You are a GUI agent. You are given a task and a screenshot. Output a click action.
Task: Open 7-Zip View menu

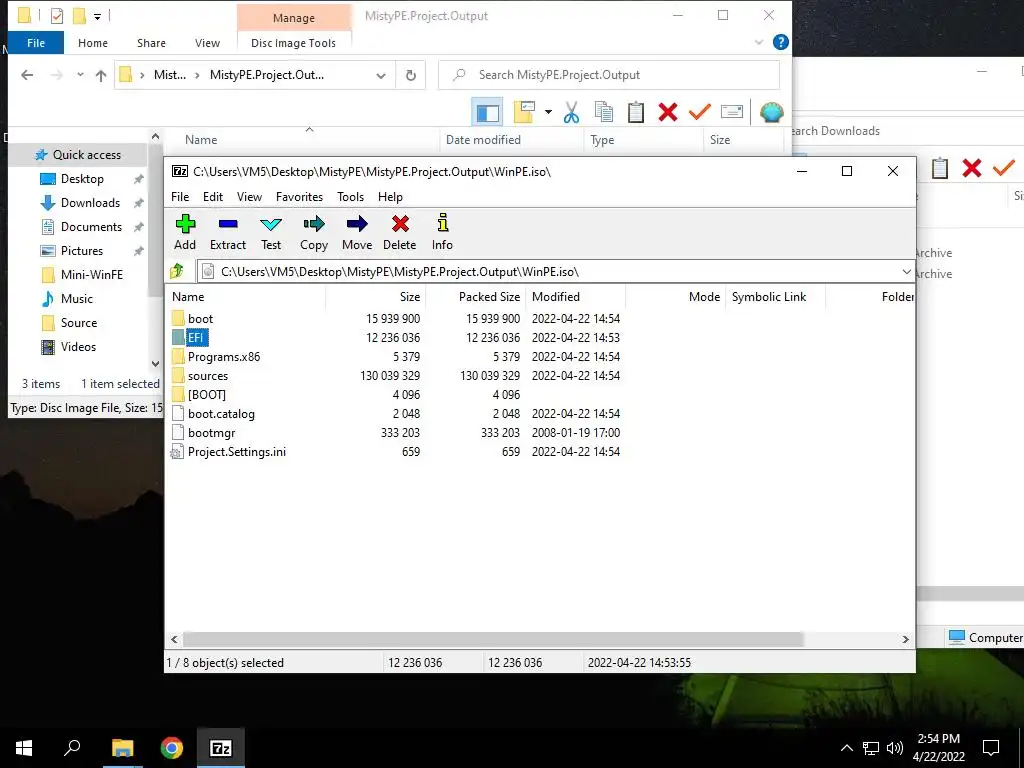coord(249,197)
